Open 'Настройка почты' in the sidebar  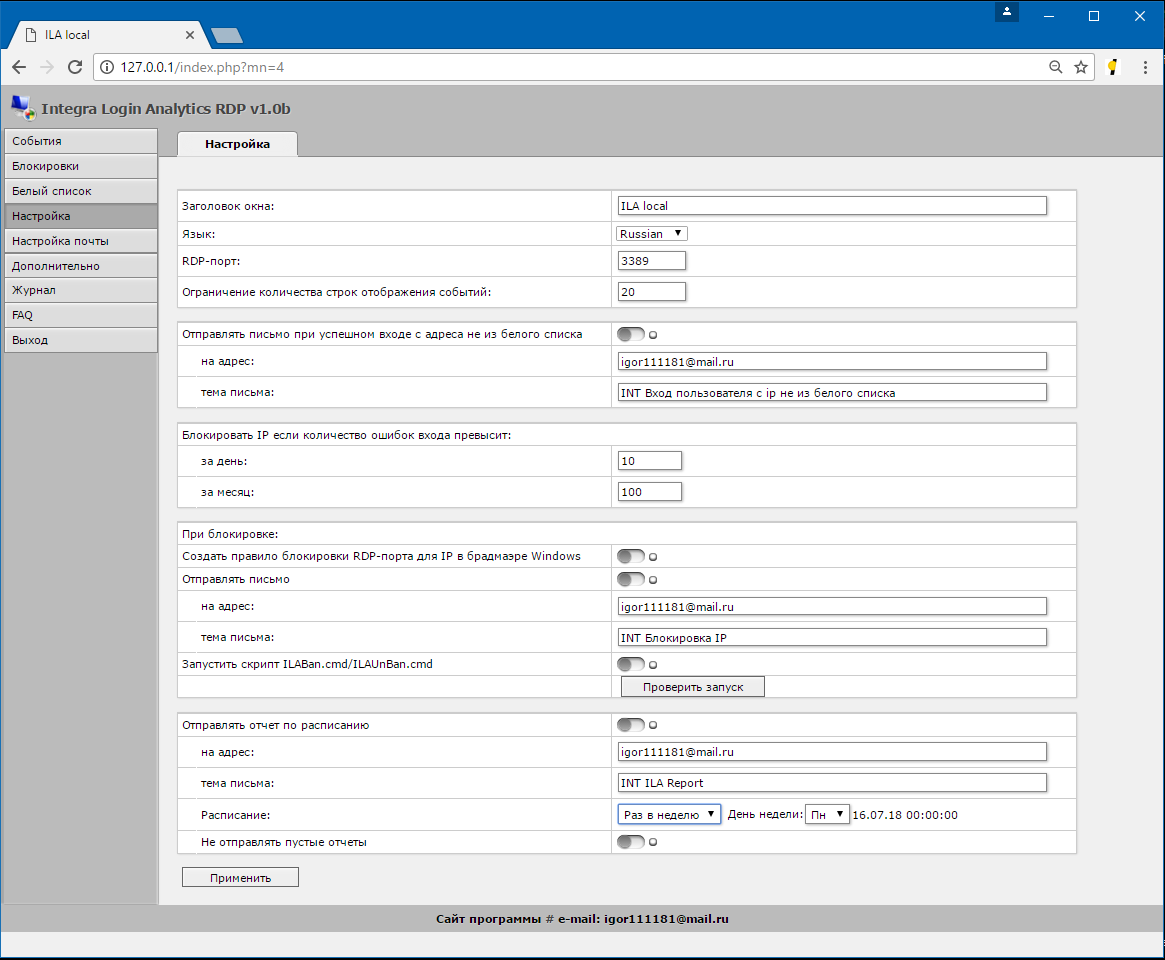[x=80, y=241]
